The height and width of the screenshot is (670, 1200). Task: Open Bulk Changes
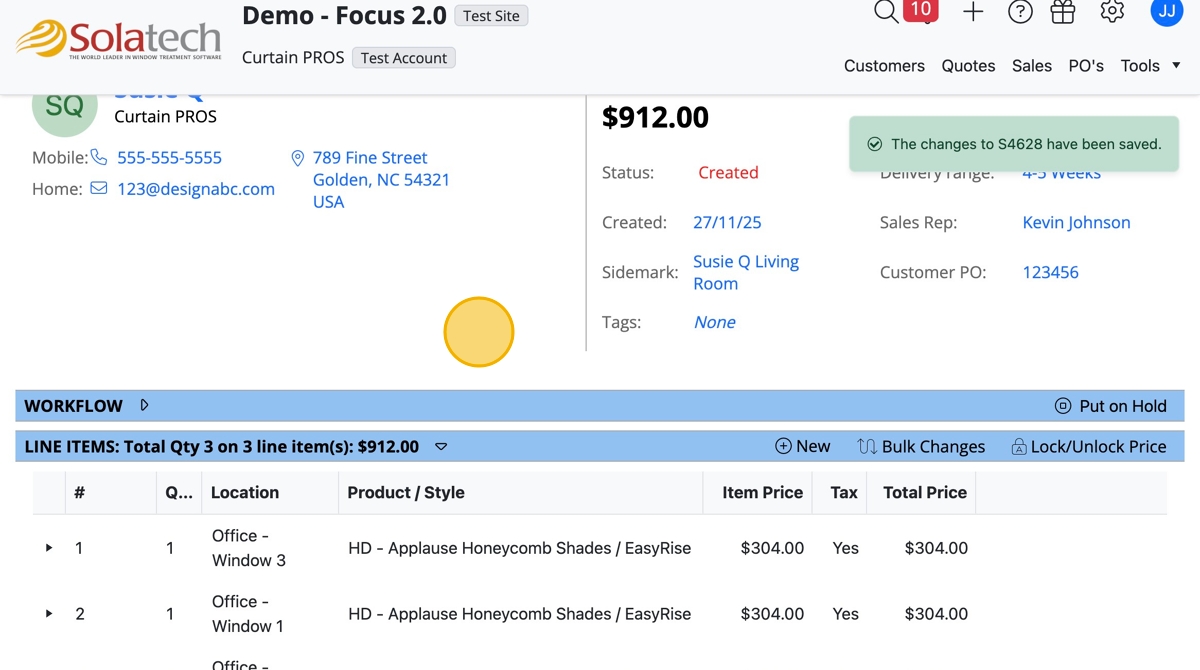pos(921,447)
